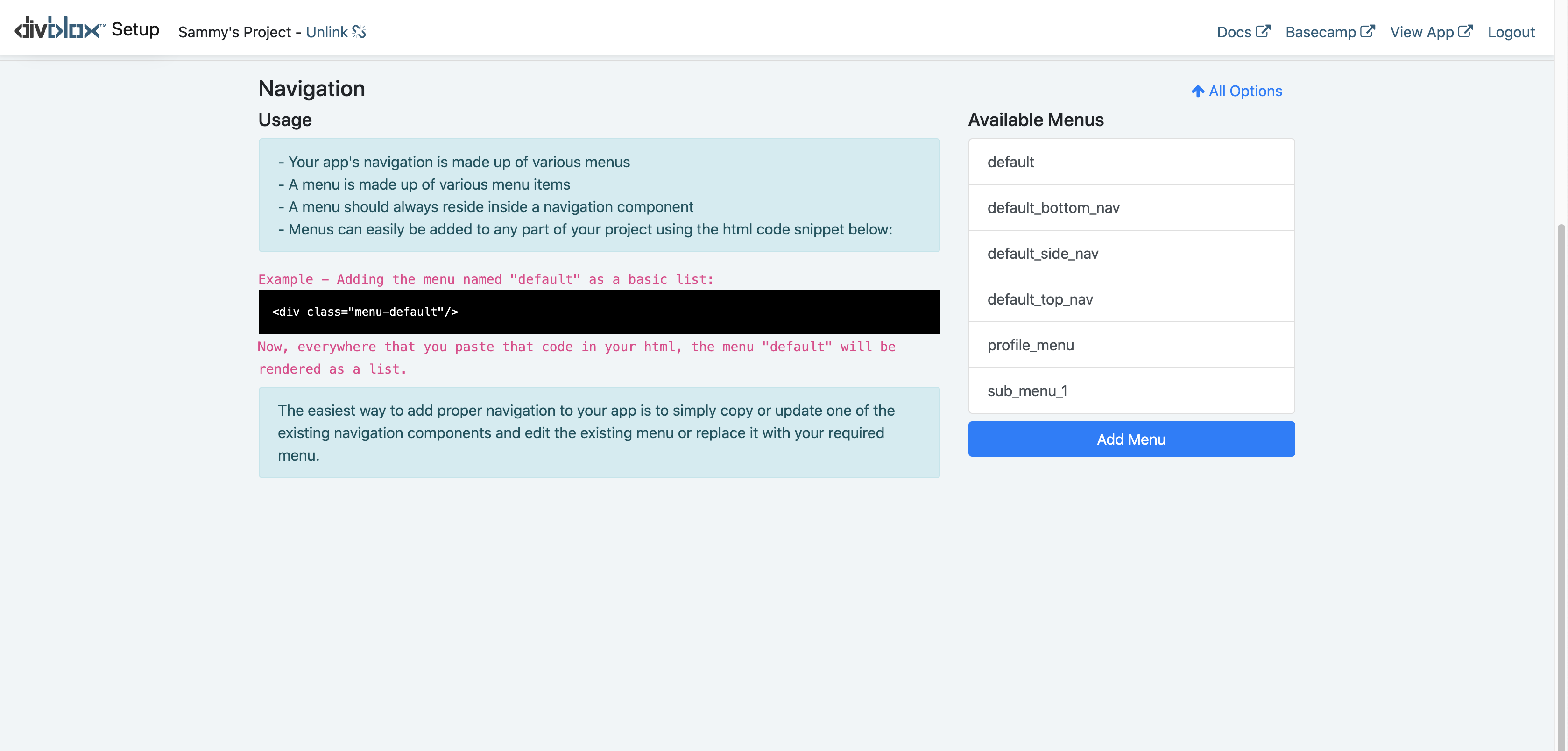Click the Divblox logo
Viewport: 1568px width, 751px height.
pyautogui.click(x=60, y=28)
